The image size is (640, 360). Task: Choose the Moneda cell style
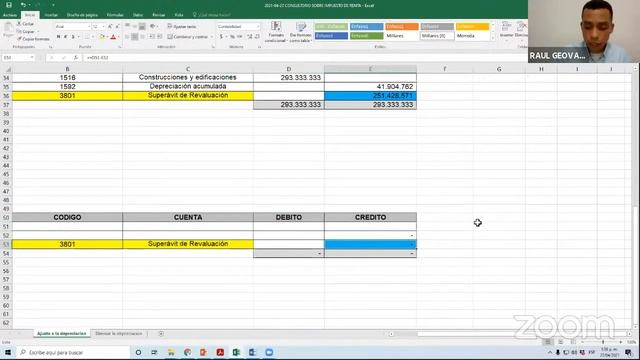coord(472,36)
